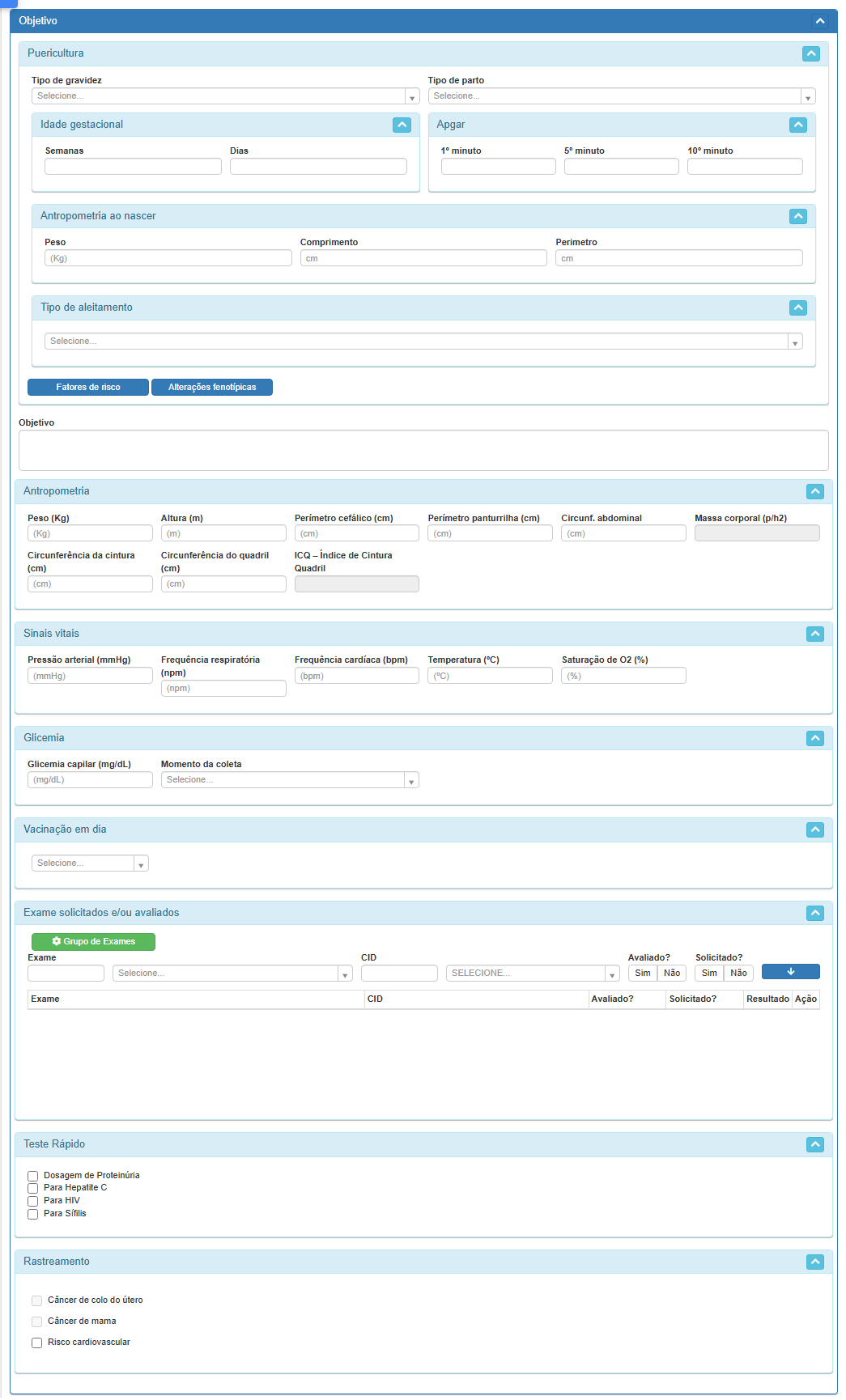The height and width of the screenshot is (1400, 846).
Task: Collapse Antropometria ao nascer chevron icon
Action: pyautogui.click(x=798, y=216)
